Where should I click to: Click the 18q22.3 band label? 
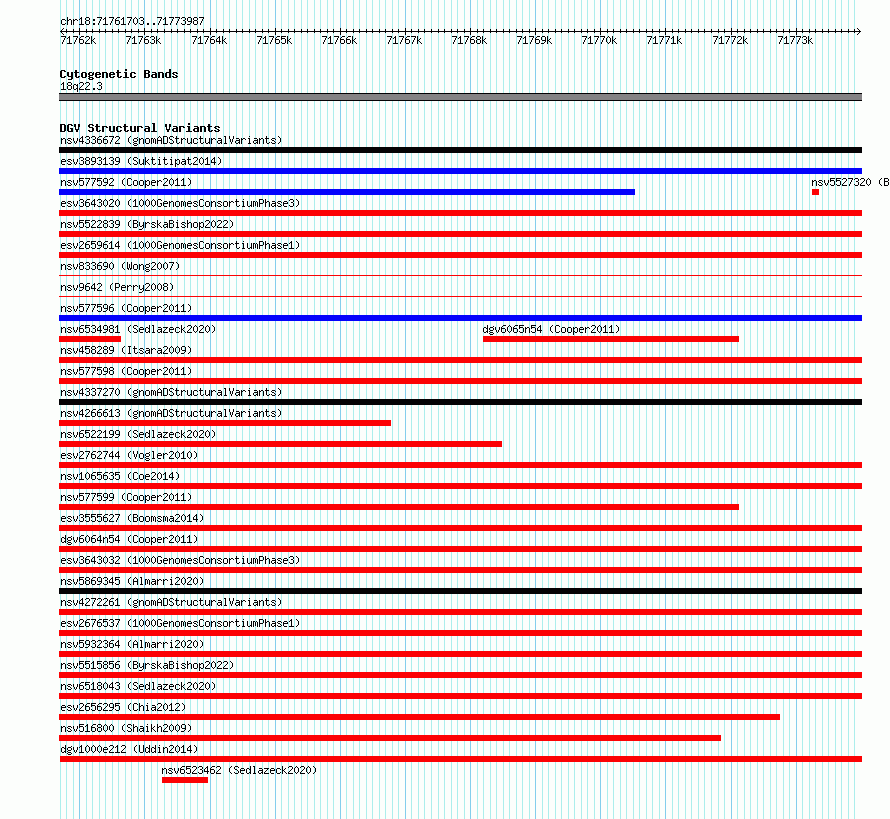pos(81,86)
